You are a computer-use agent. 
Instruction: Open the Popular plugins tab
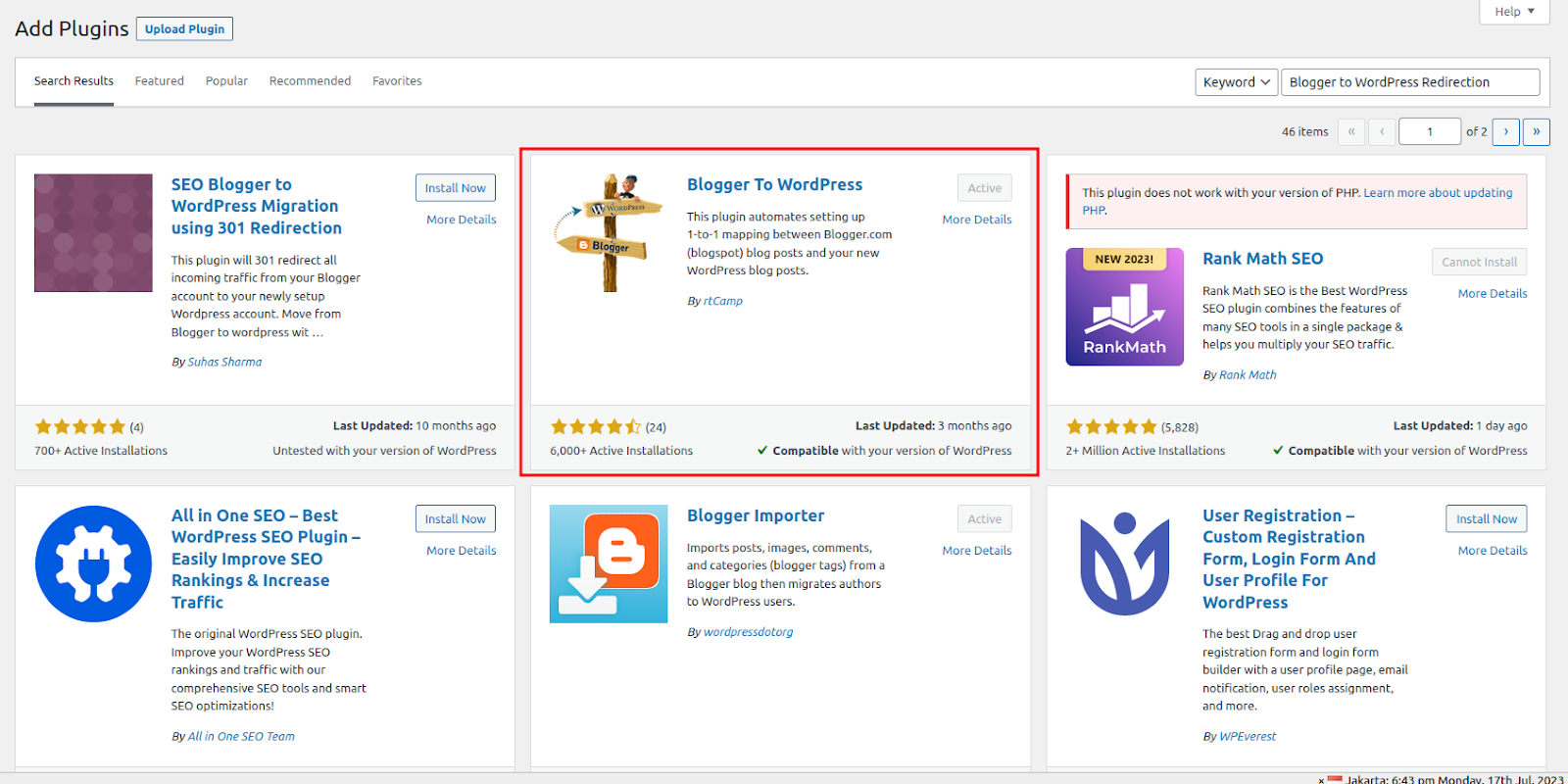[x=226, y=81]
